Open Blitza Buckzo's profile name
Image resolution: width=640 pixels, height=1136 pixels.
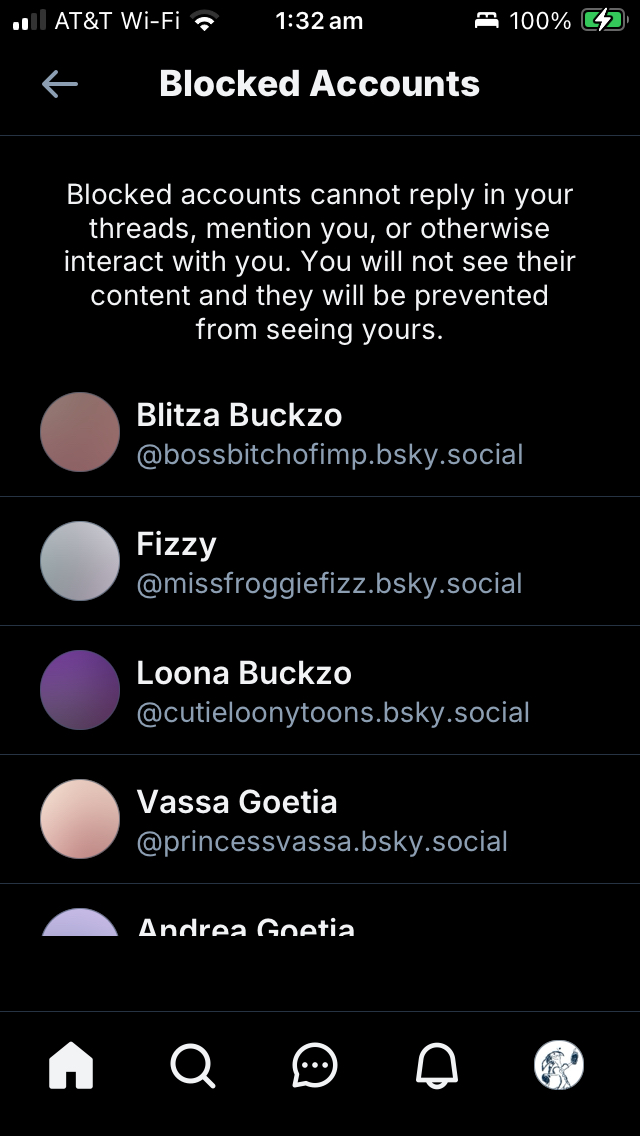[239, 415]
